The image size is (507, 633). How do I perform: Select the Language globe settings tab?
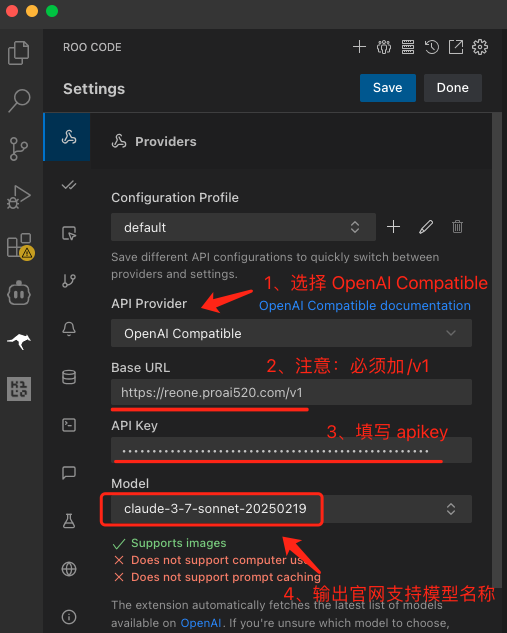point(69,569)
